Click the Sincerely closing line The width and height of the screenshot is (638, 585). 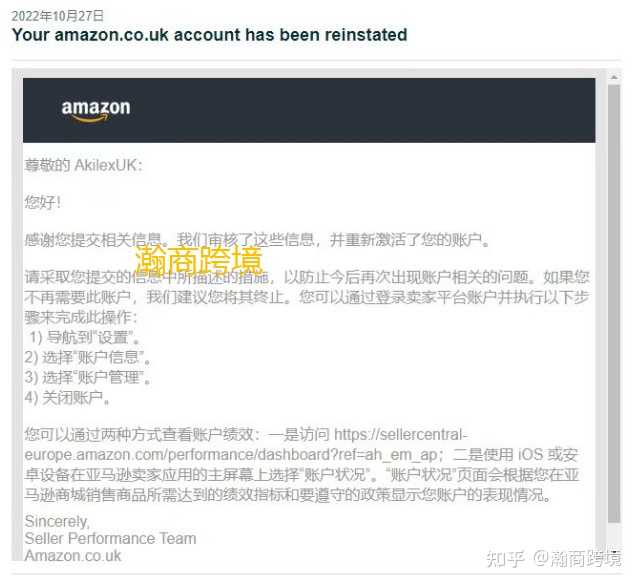tap(57, 522)
